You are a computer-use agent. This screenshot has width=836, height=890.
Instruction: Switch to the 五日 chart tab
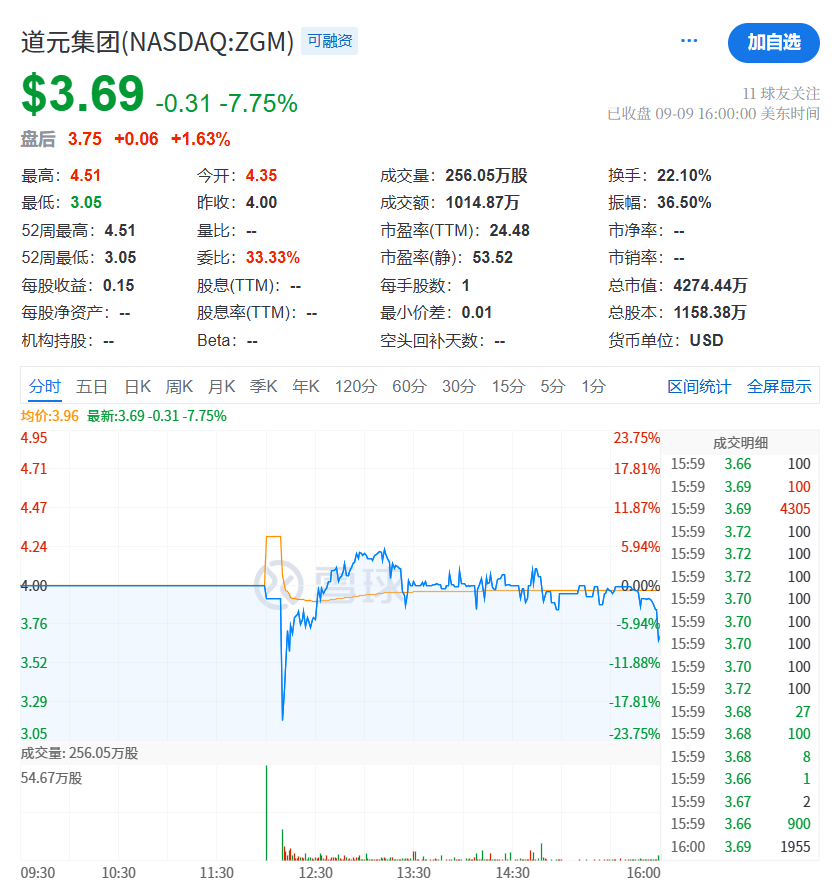pyautogui.click(x=92, y=386)
